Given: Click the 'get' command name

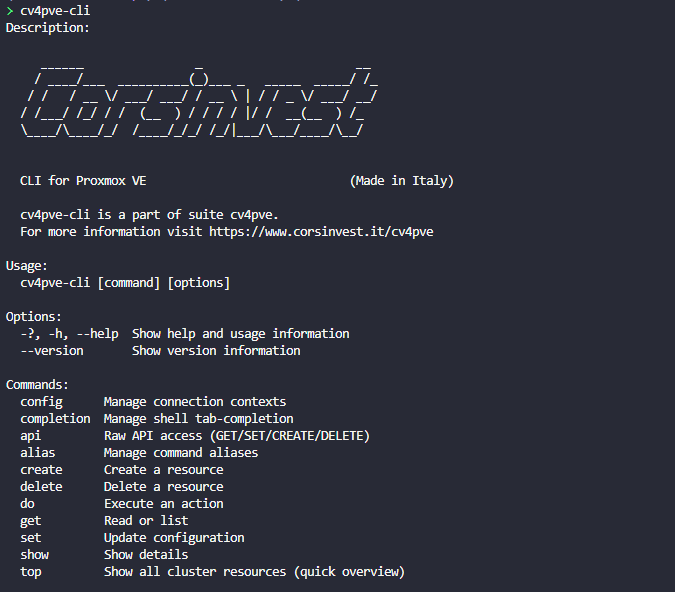Looking at the screenshot, I should (x=31, y=521).
